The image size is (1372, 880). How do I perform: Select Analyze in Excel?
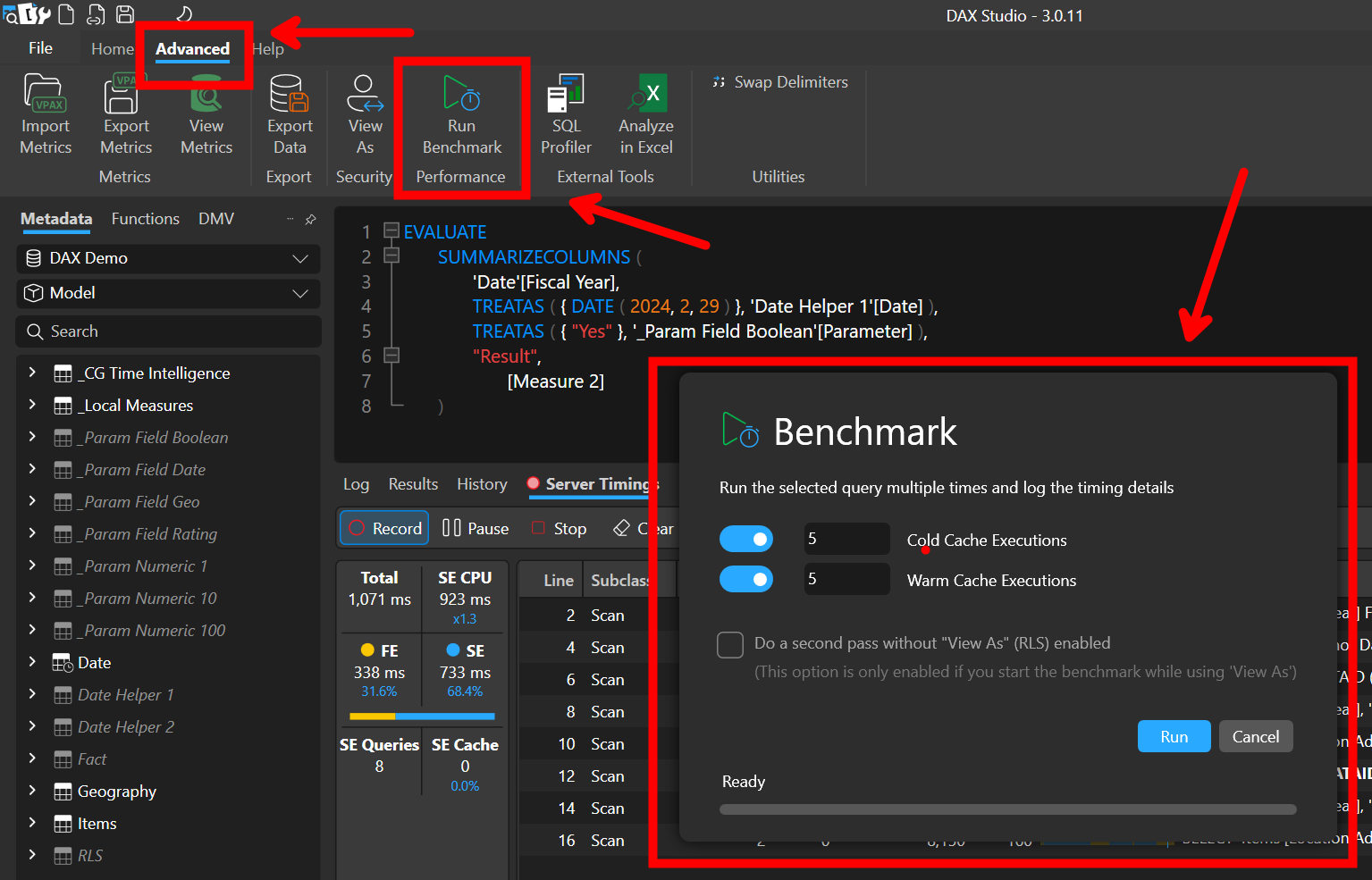pyautogui.click(x=644, y=116)
